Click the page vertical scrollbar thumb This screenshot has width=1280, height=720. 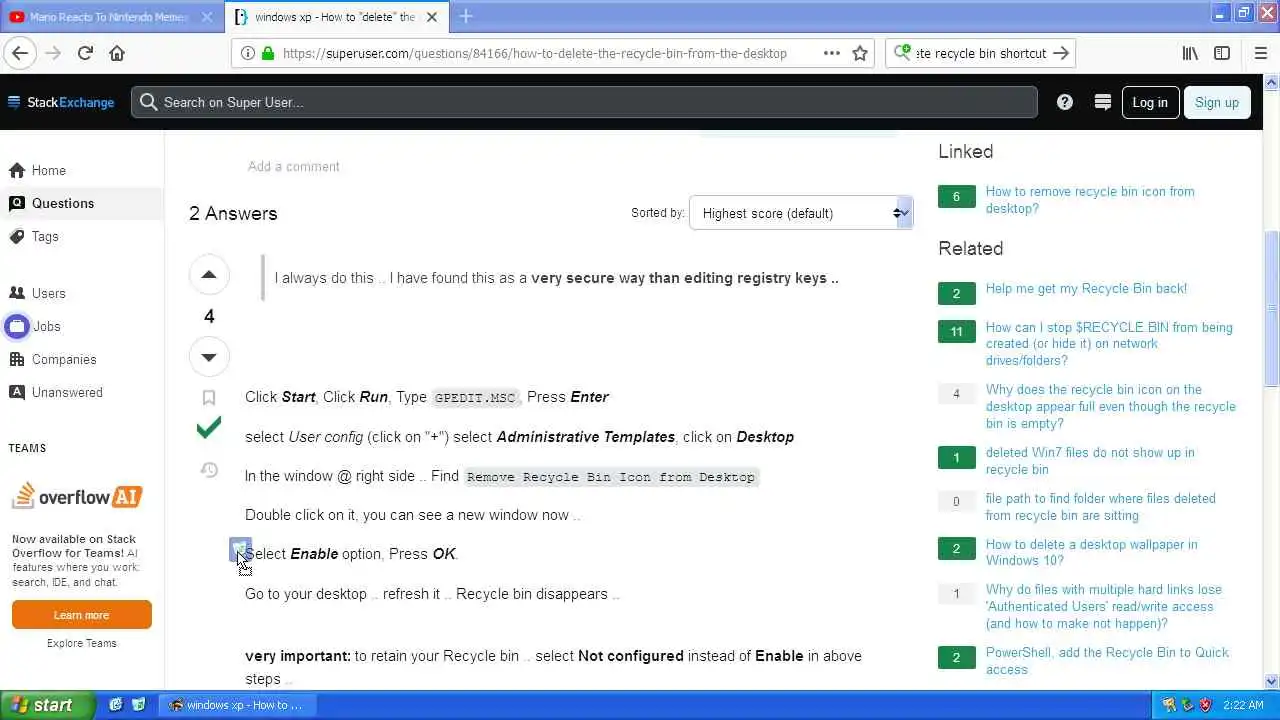1271,307
